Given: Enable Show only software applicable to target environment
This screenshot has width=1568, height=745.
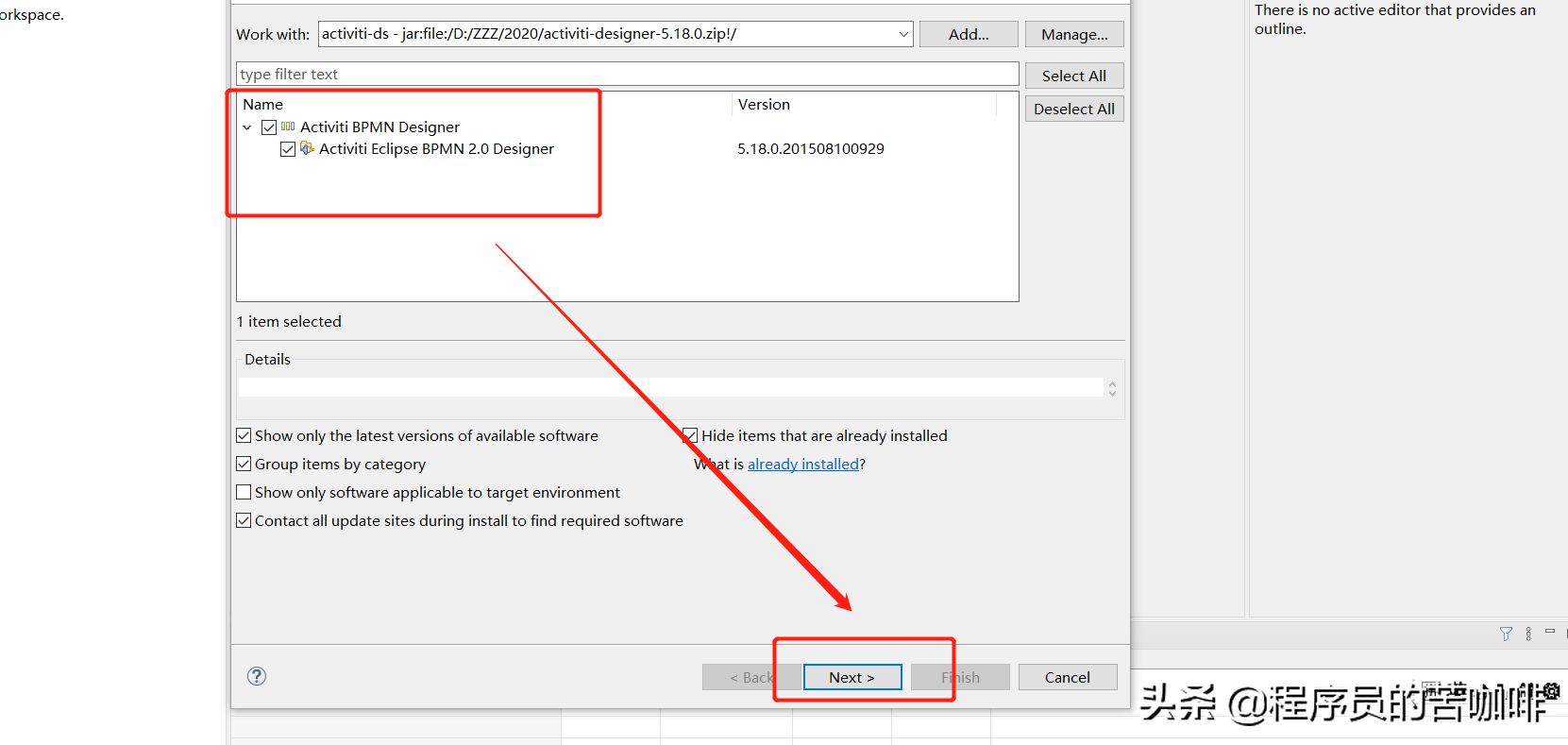Looking at the screenshot, I should click(244, 492).
